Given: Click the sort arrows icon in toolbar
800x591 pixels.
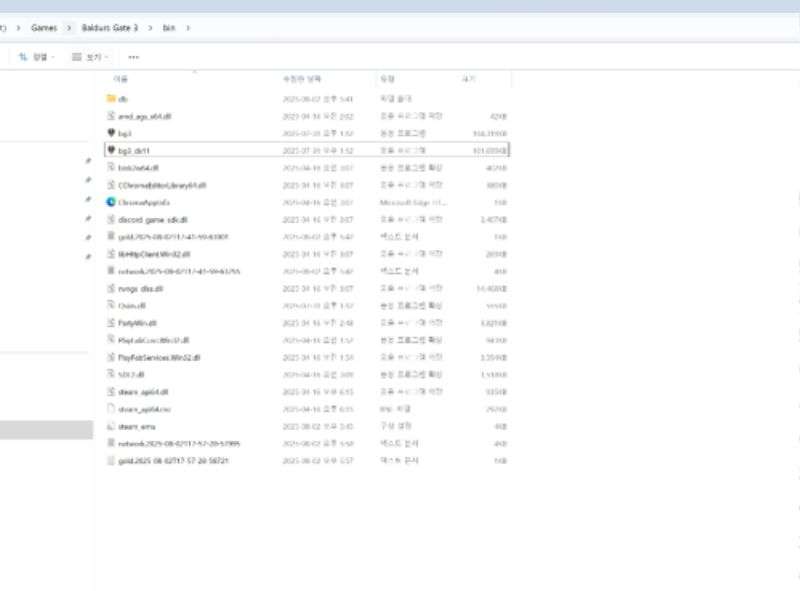Looking at the screenshot, I should click(x=22, y=57).
